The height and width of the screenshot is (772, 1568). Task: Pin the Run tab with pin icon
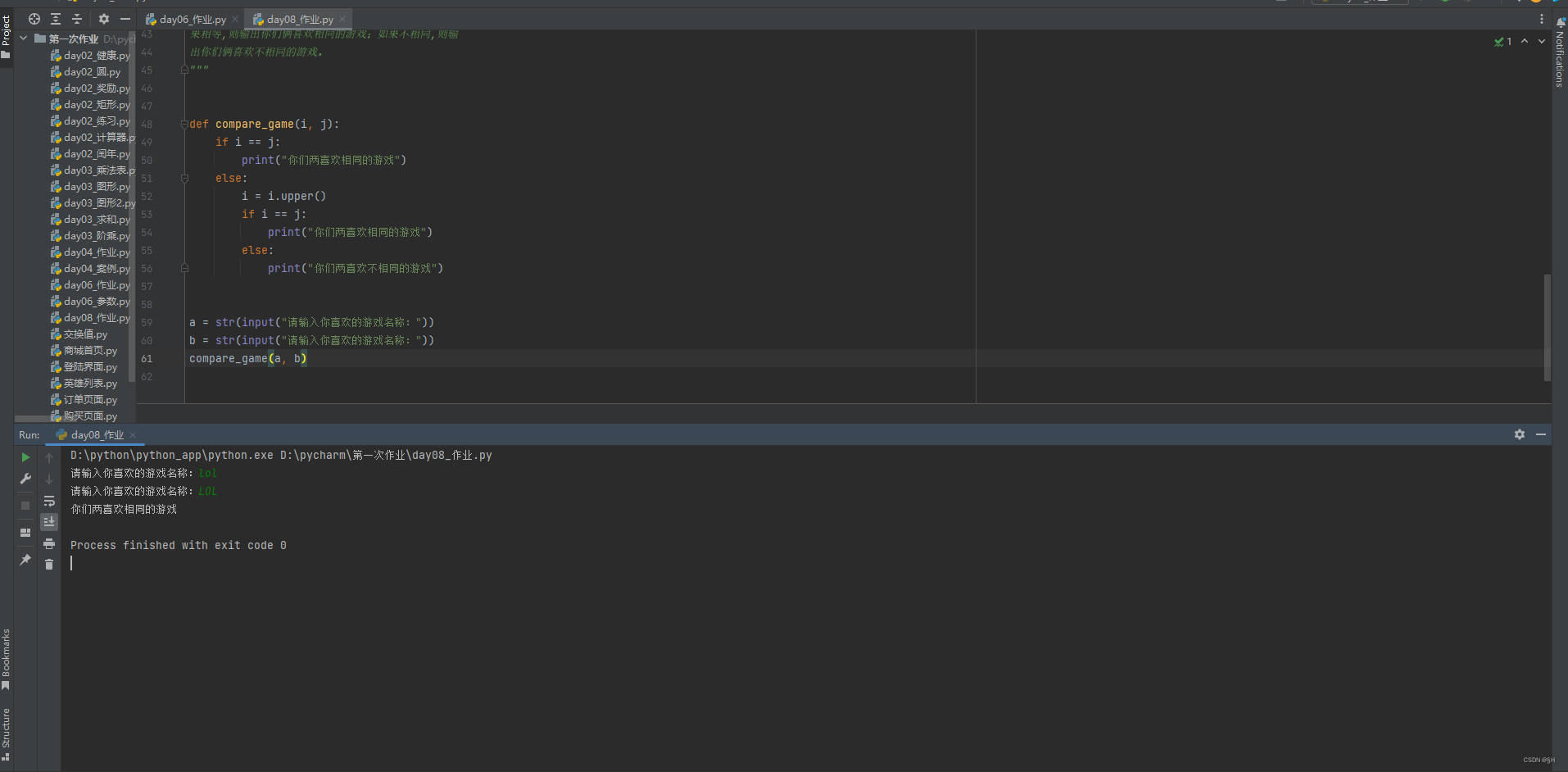pos(25,560)
